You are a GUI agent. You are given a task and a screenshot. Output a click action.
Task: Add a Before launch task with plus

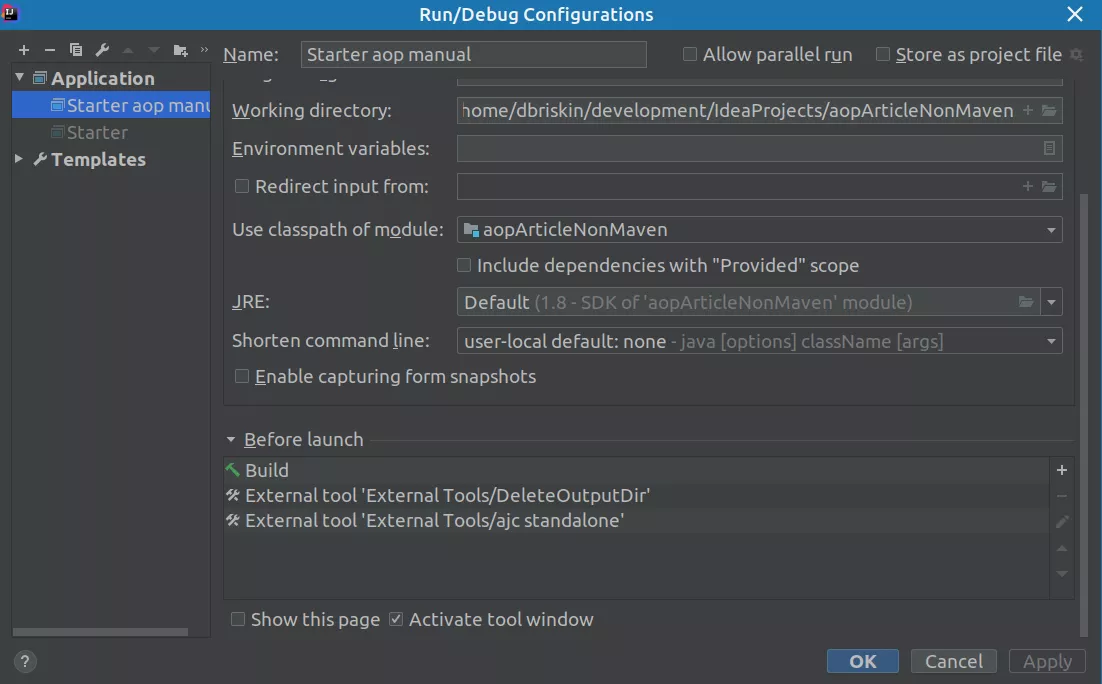click(x=1062, y=470)
